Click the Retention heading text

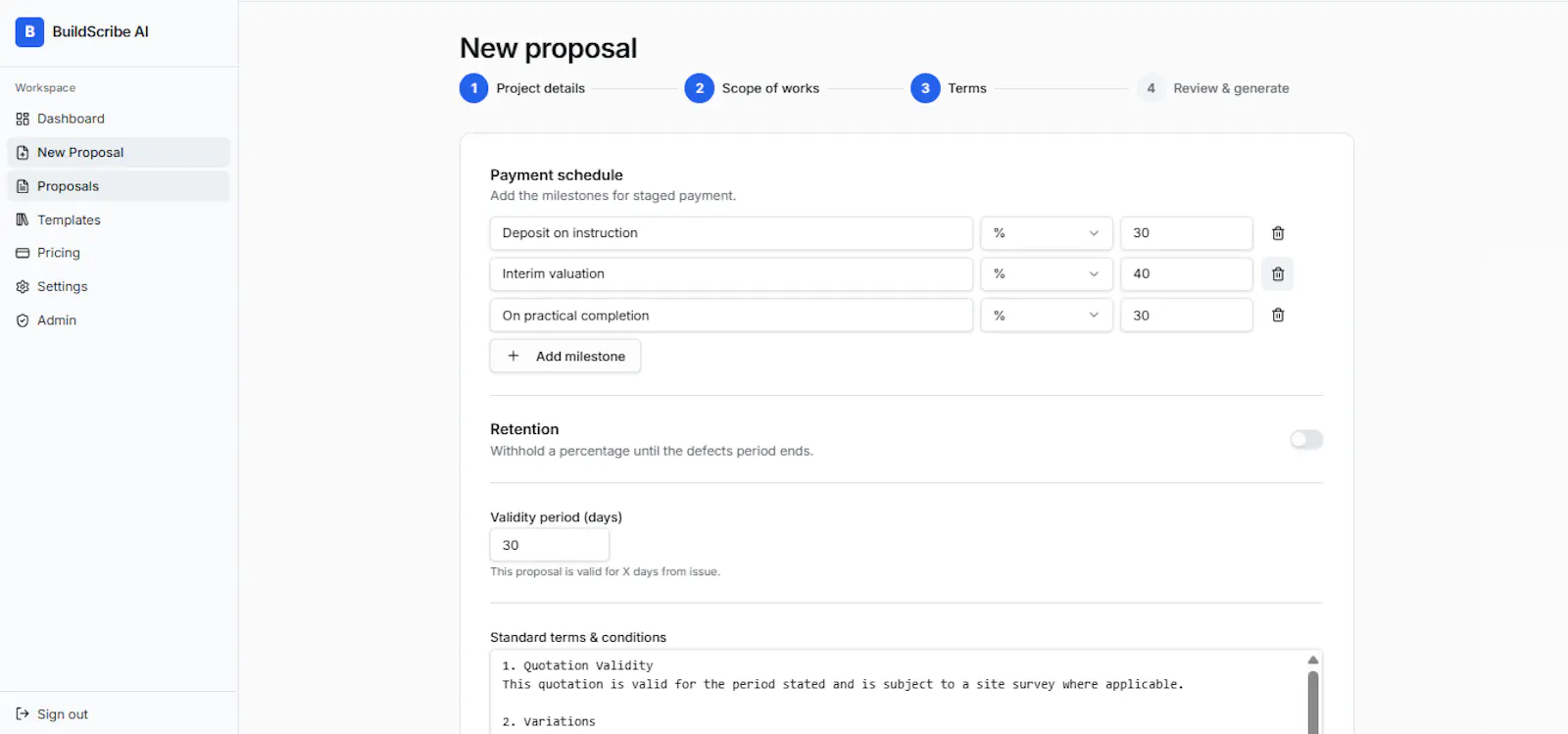(524, 429)
